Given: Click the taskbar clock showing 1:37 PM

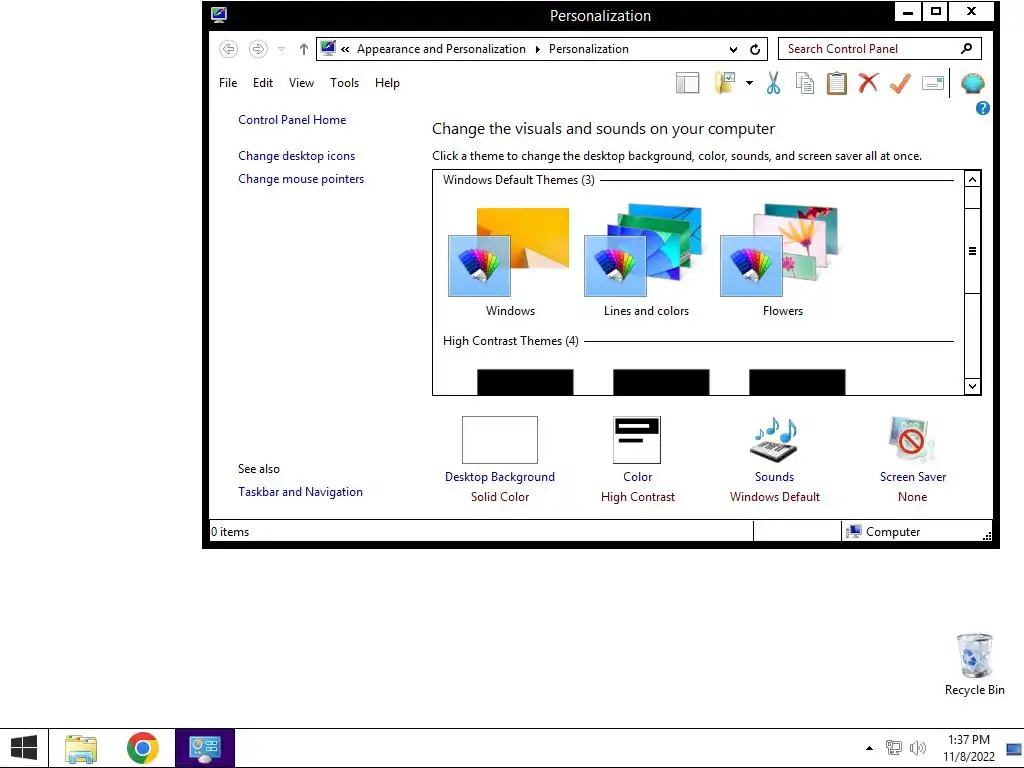Looking at the screenshot, I should click(968, 748).
